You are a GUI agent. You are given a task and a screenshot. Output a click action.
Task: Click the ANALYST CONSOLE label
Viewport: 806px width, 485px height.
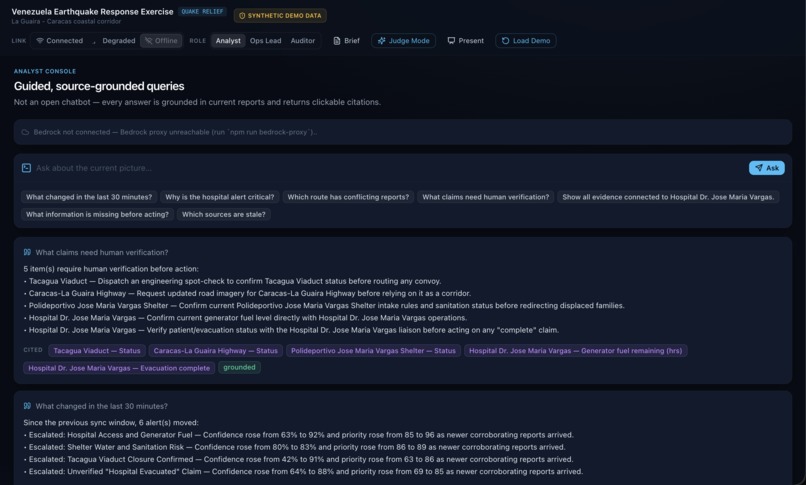[45, 71]
